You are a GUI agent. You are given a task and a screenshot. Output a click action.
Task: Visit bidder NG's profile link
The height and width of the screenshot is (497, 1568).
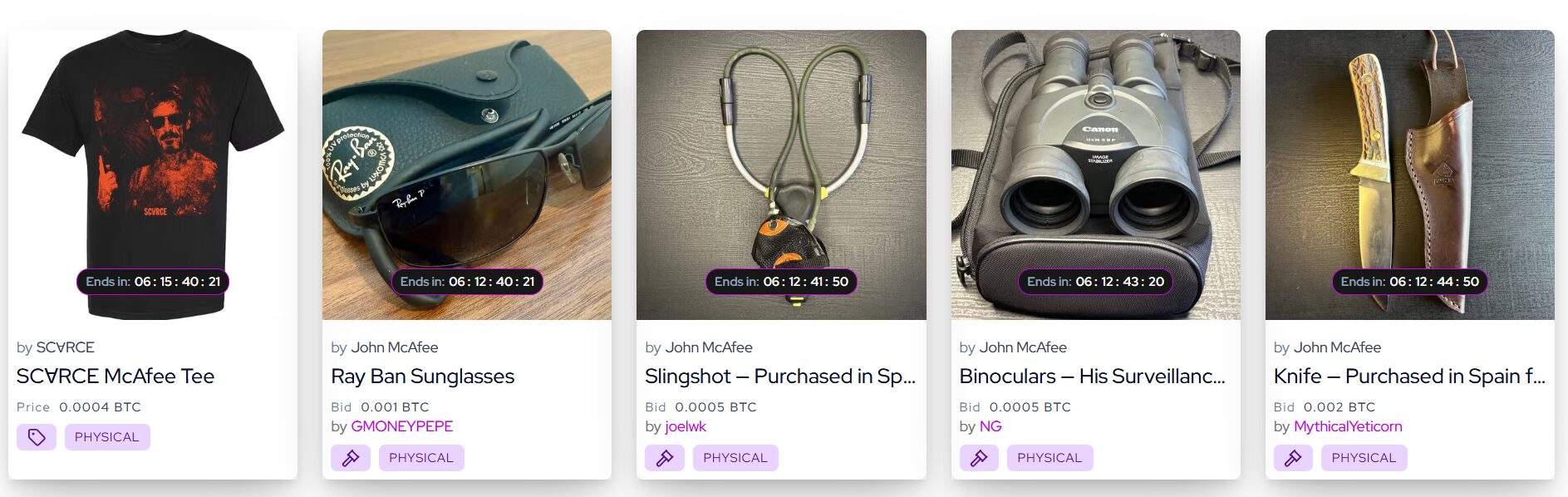tap(990, 426)
